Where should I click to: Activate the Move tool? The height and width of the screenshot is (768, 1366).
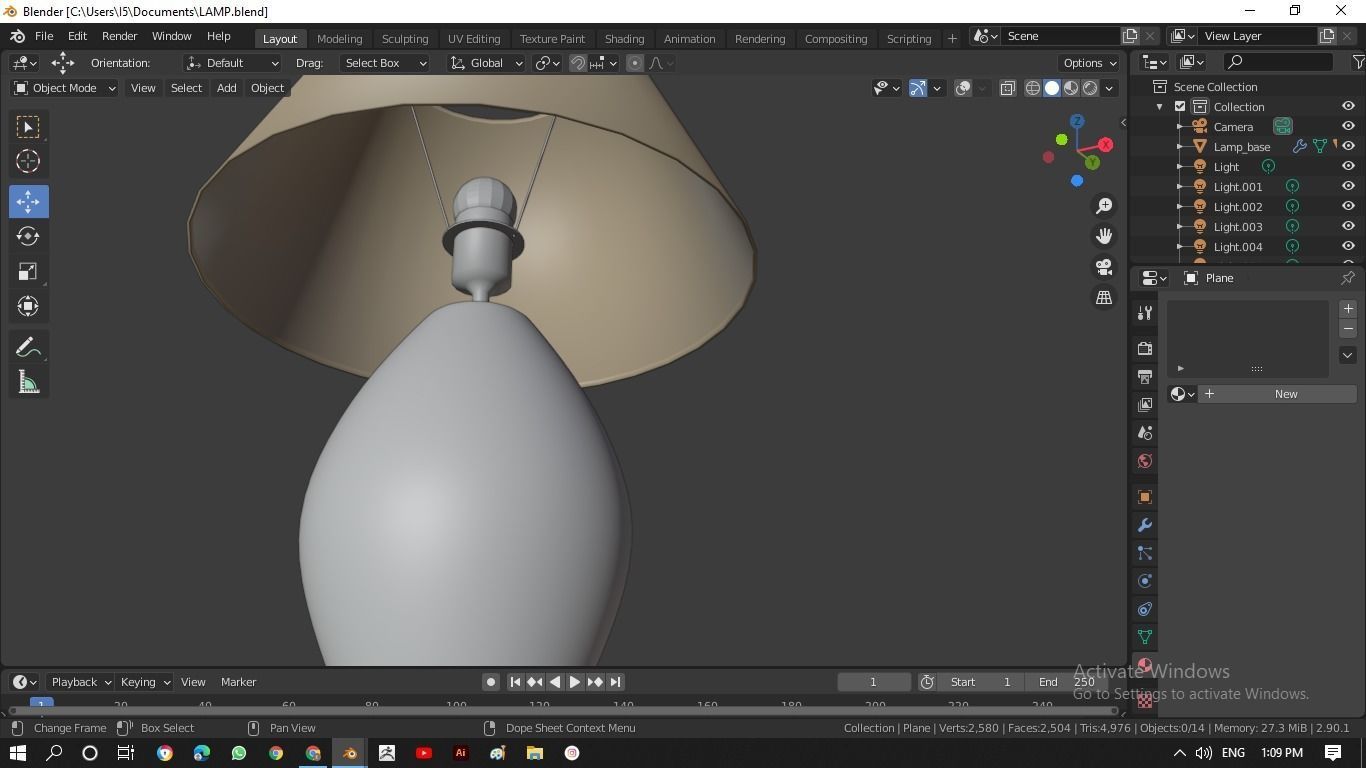tap(28, 201)
